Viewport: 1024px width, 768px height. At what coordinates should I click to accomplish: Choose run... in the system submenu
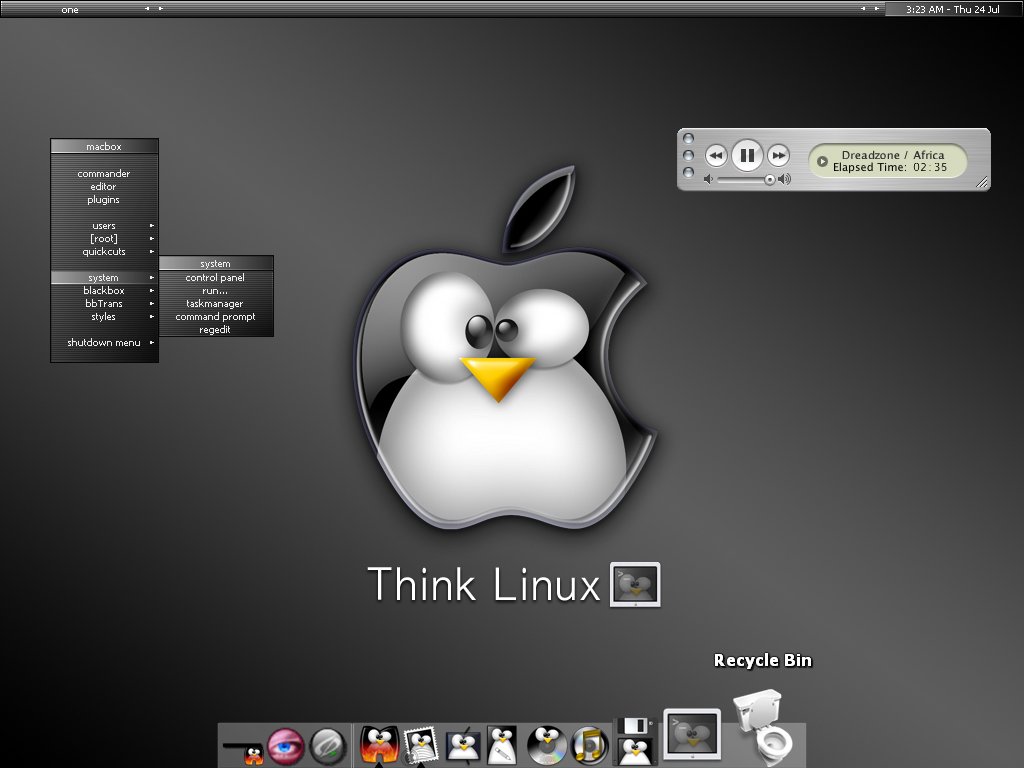pos(216,291)
